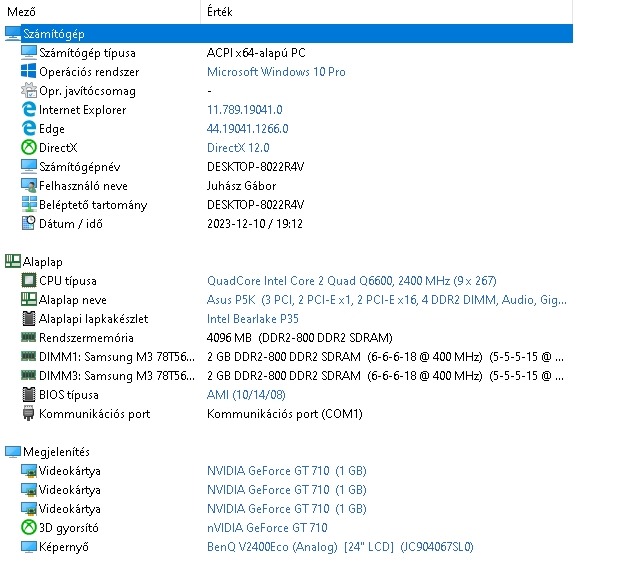
Task: Click the DirectX Xbox-style icon
Action: [x=28, y=147]
